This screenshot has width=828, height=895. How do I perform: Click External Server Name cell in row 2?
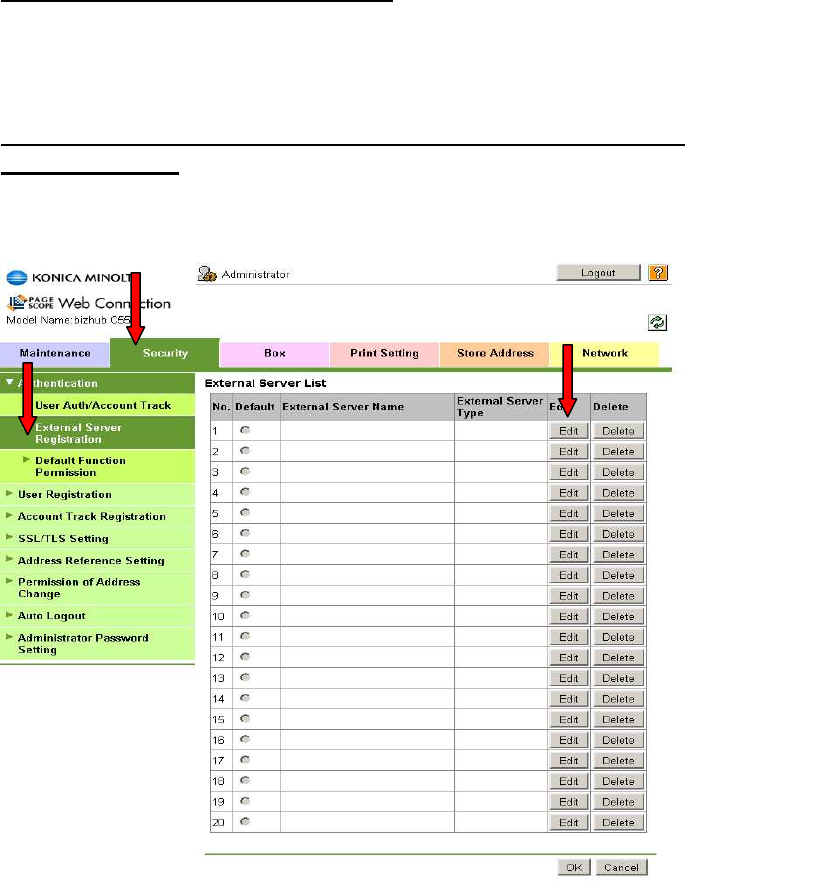click(367, 451)
